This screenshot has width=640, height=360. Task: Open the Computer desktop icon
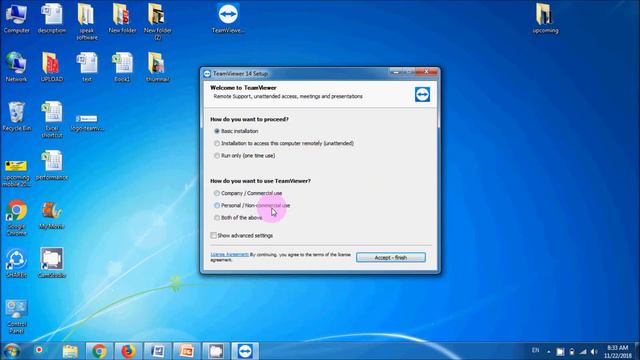click(x=16, y=19)
